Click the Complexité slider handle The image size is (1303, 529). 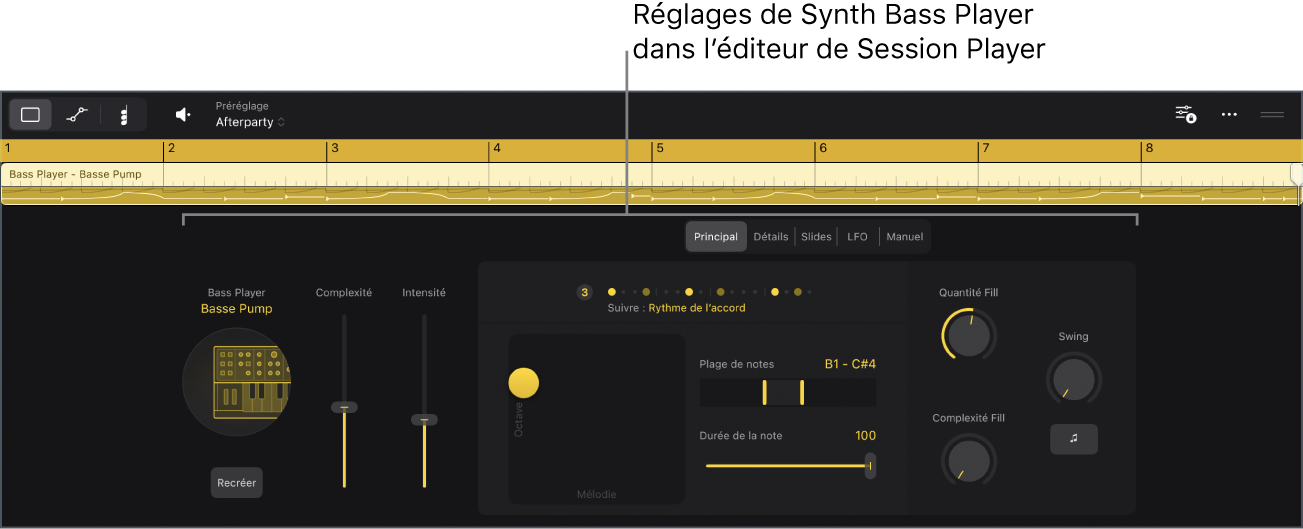(x=344, y=408)
